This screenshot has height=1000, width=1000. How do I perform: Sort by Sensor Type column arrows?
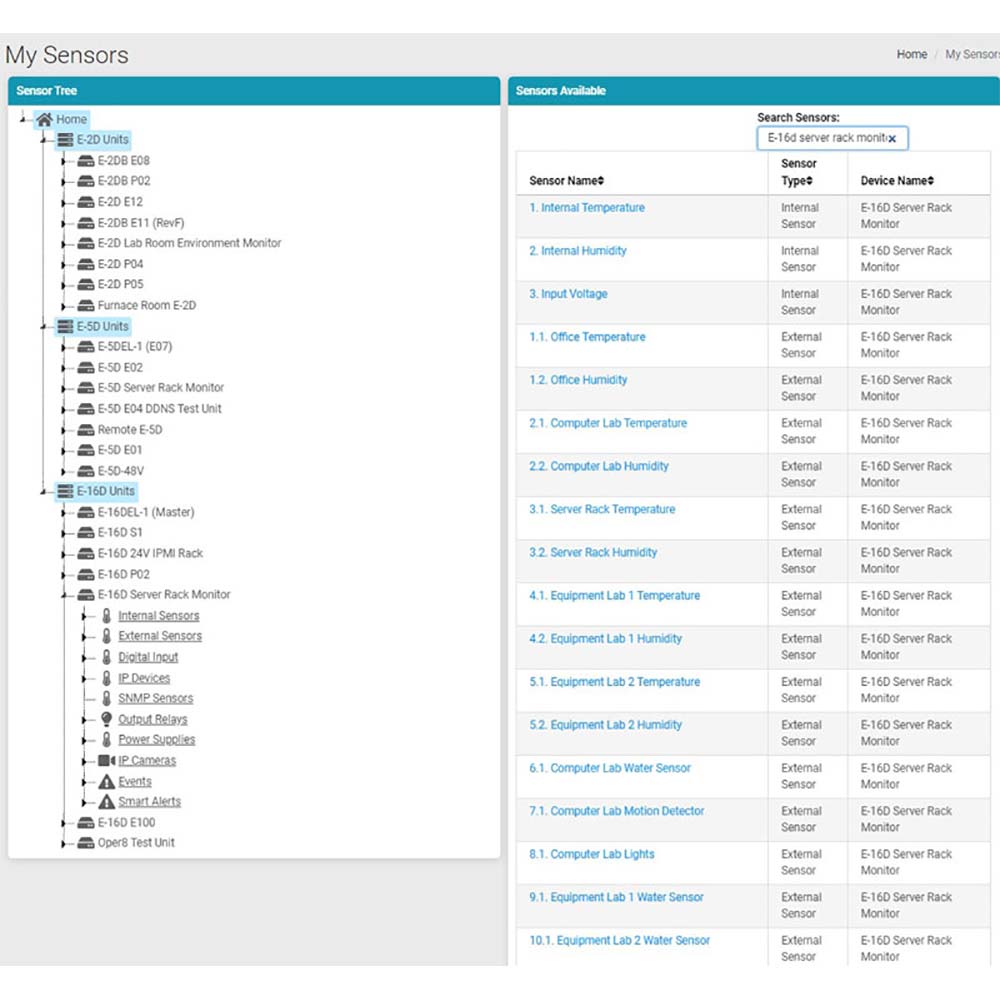tap(809, 181)
